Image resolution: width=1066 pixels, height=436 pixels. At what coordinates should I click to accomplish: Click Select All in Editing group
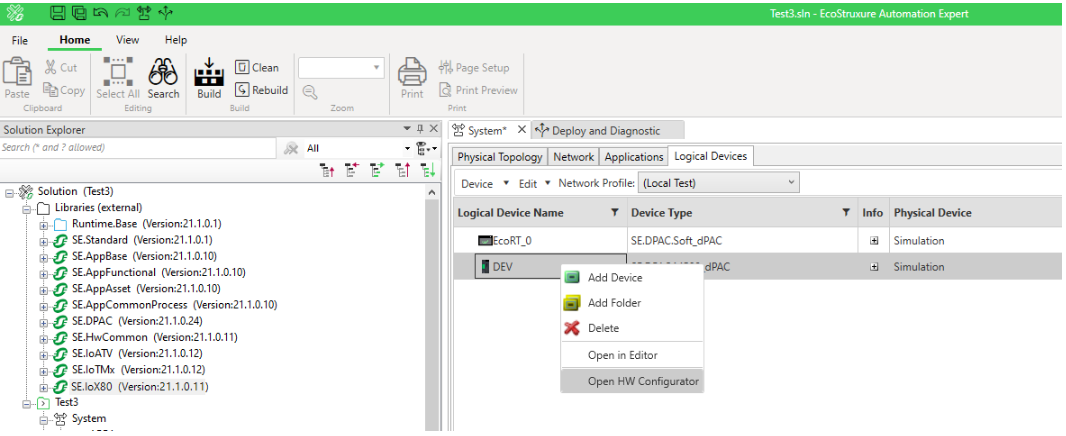[x=118, y=78]
